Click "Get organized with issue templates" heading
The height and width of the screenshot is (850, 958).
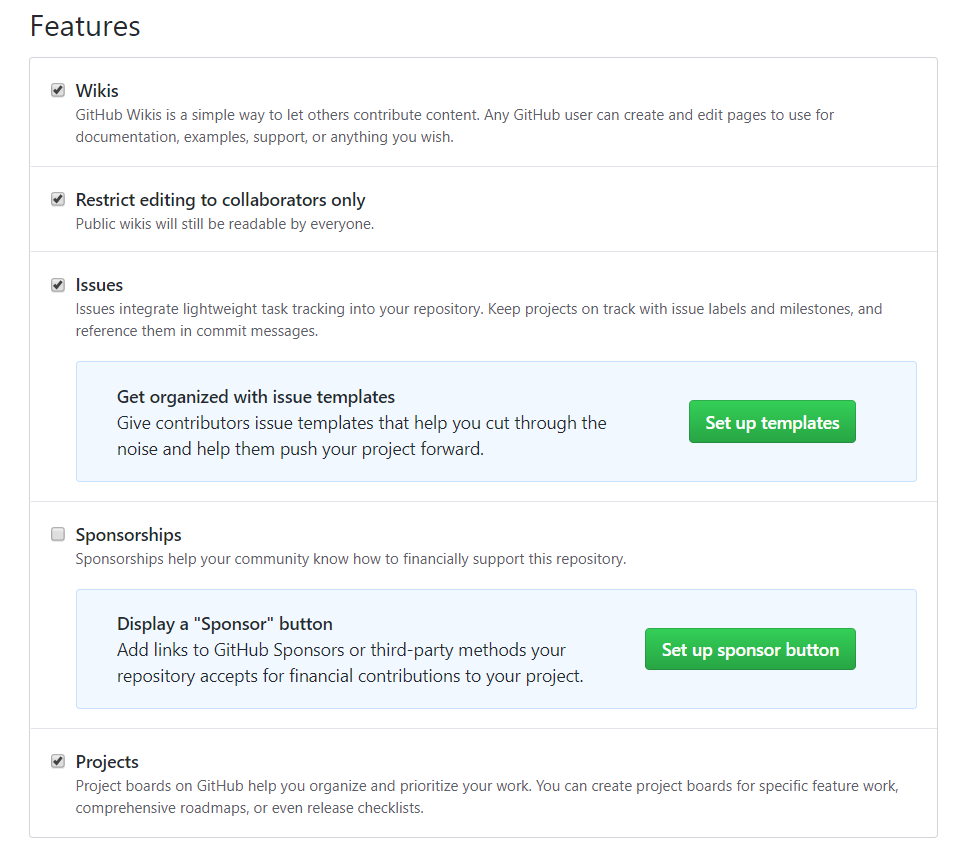click(x=256, y=397)
